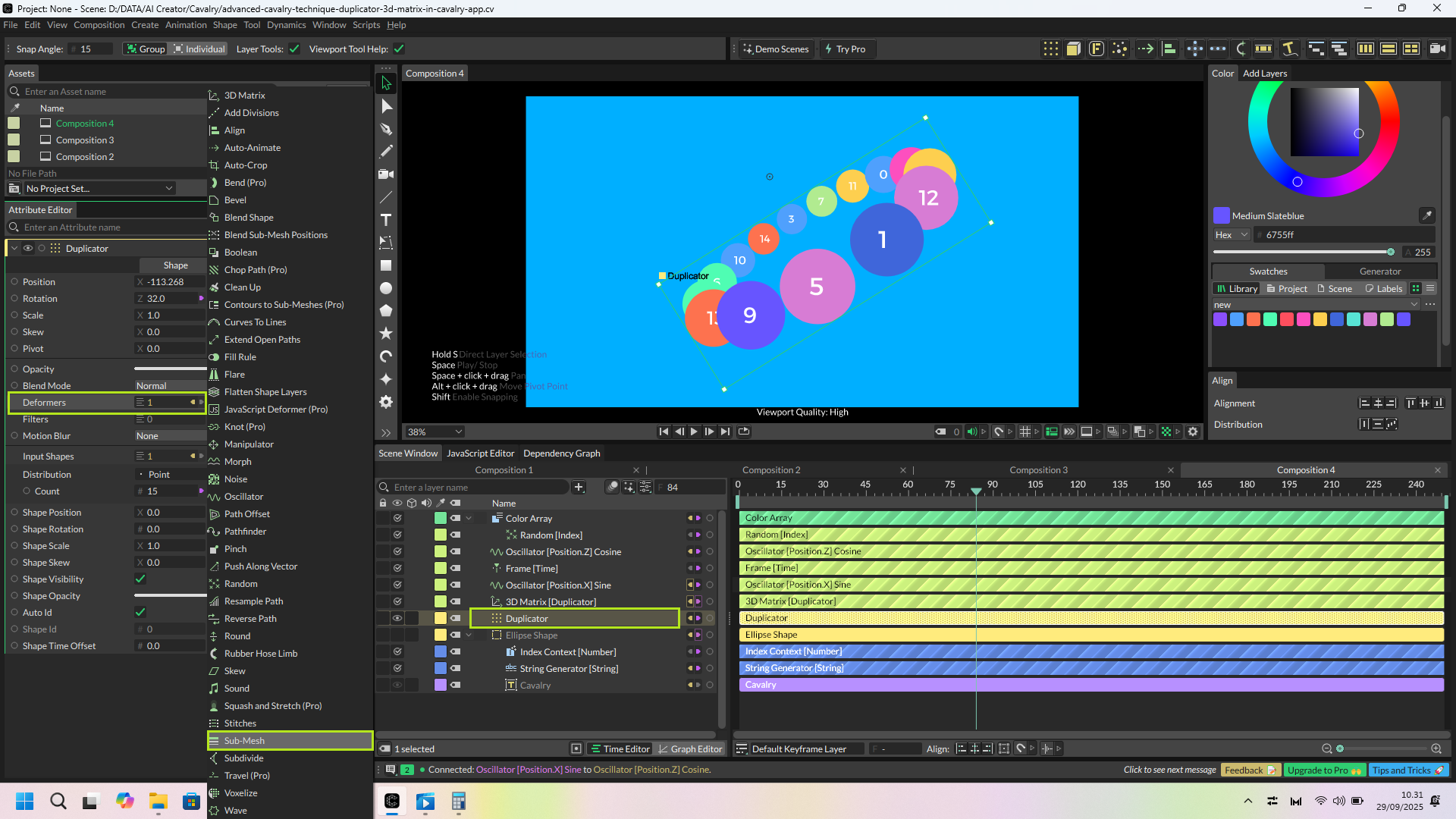Open the viewport settings gear icon
Viewport: 1456px width, 819px height.
tap(1193, 431)
